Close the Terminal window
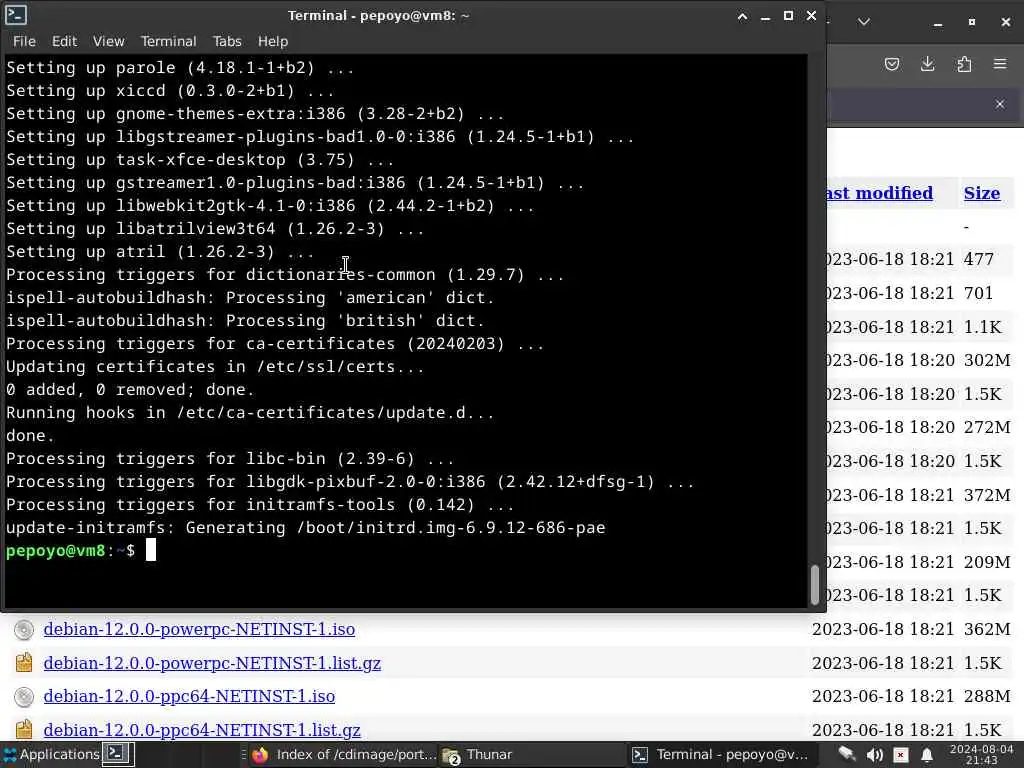 (811, 16)
